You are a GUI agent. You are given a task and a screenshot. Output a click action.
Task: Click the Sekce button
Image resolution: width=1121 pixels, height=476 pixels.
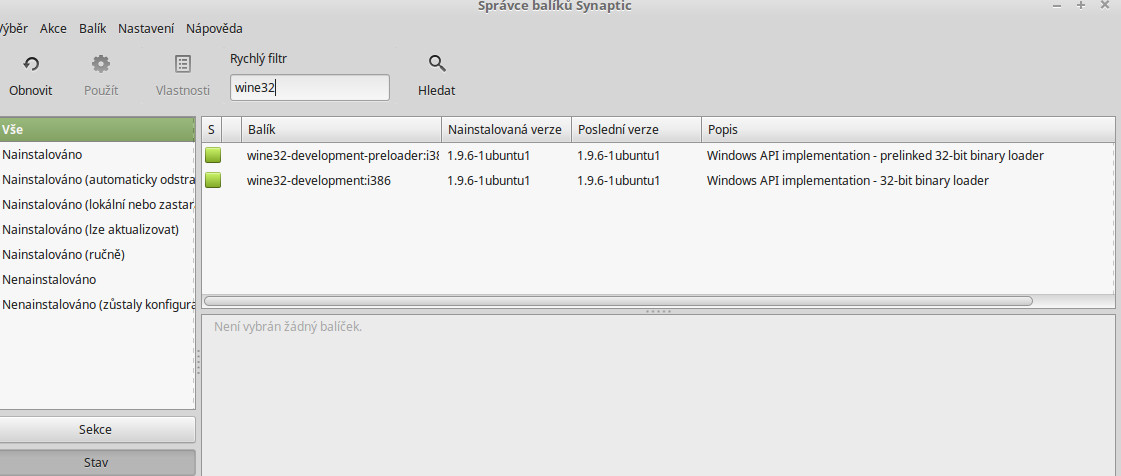click(96, 429)
